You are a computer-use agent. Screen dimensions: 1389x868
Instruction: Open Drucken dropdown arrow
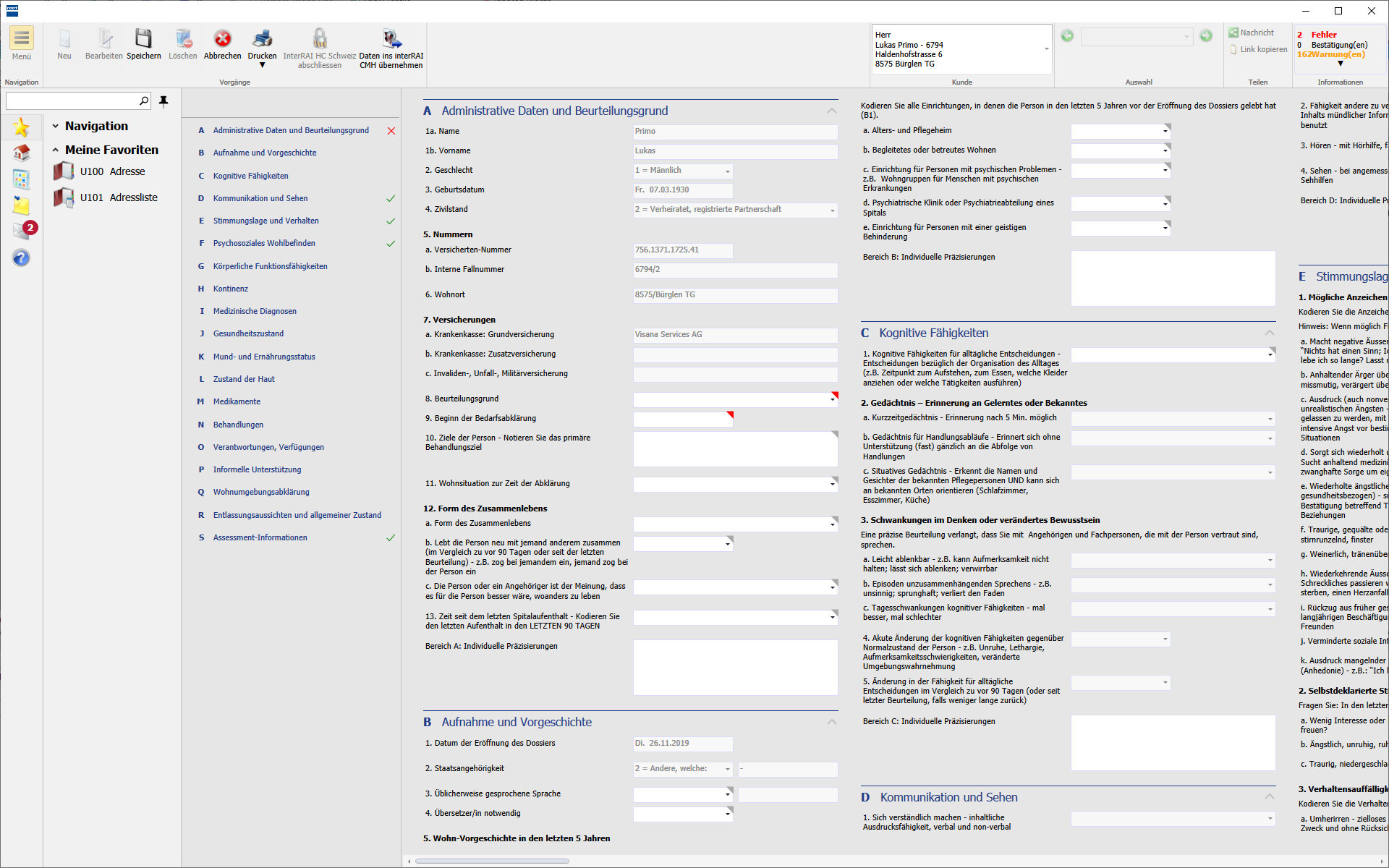(x=262, y=65)
